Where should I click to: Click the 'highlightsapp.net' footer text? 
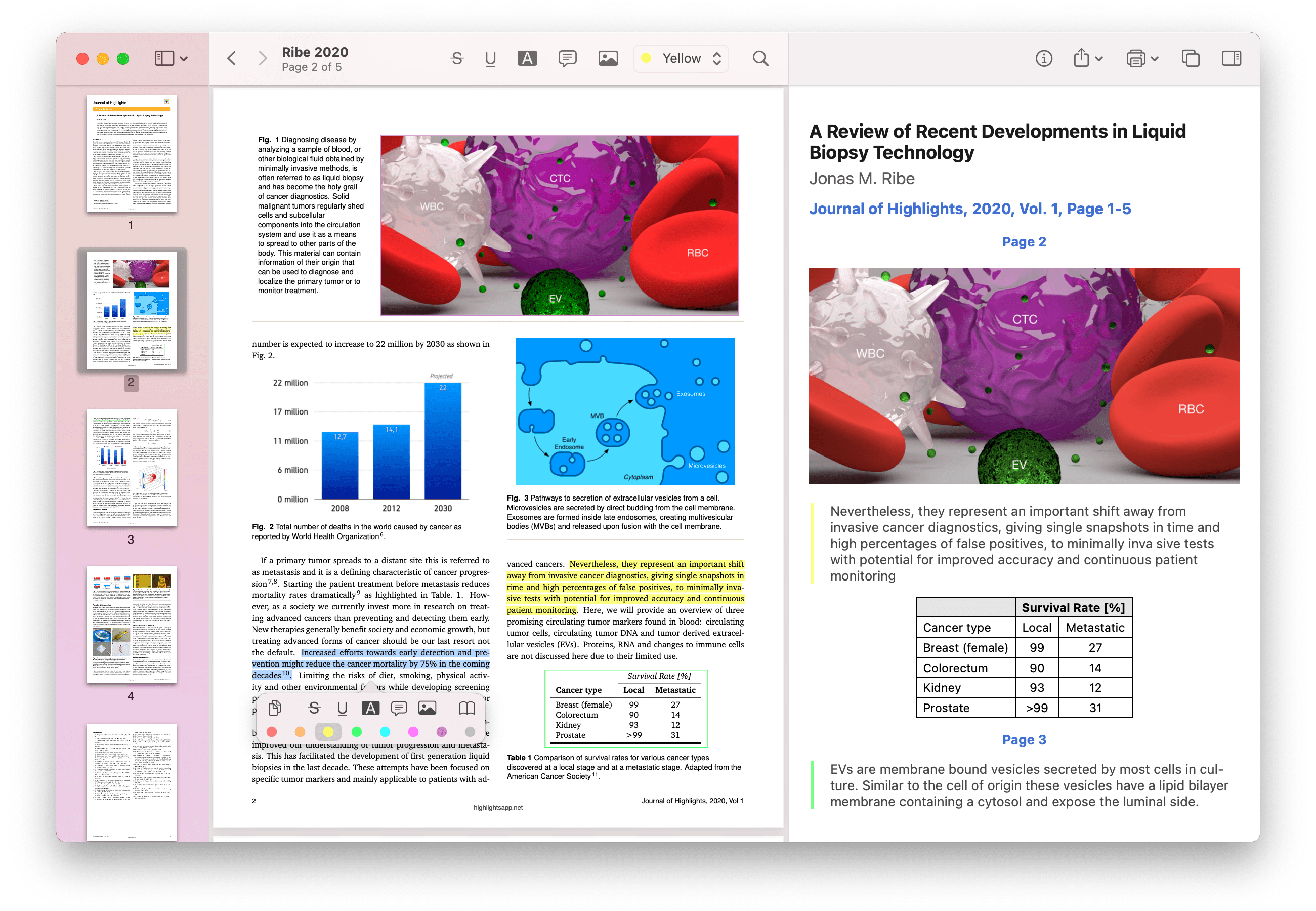pos(498,808)
